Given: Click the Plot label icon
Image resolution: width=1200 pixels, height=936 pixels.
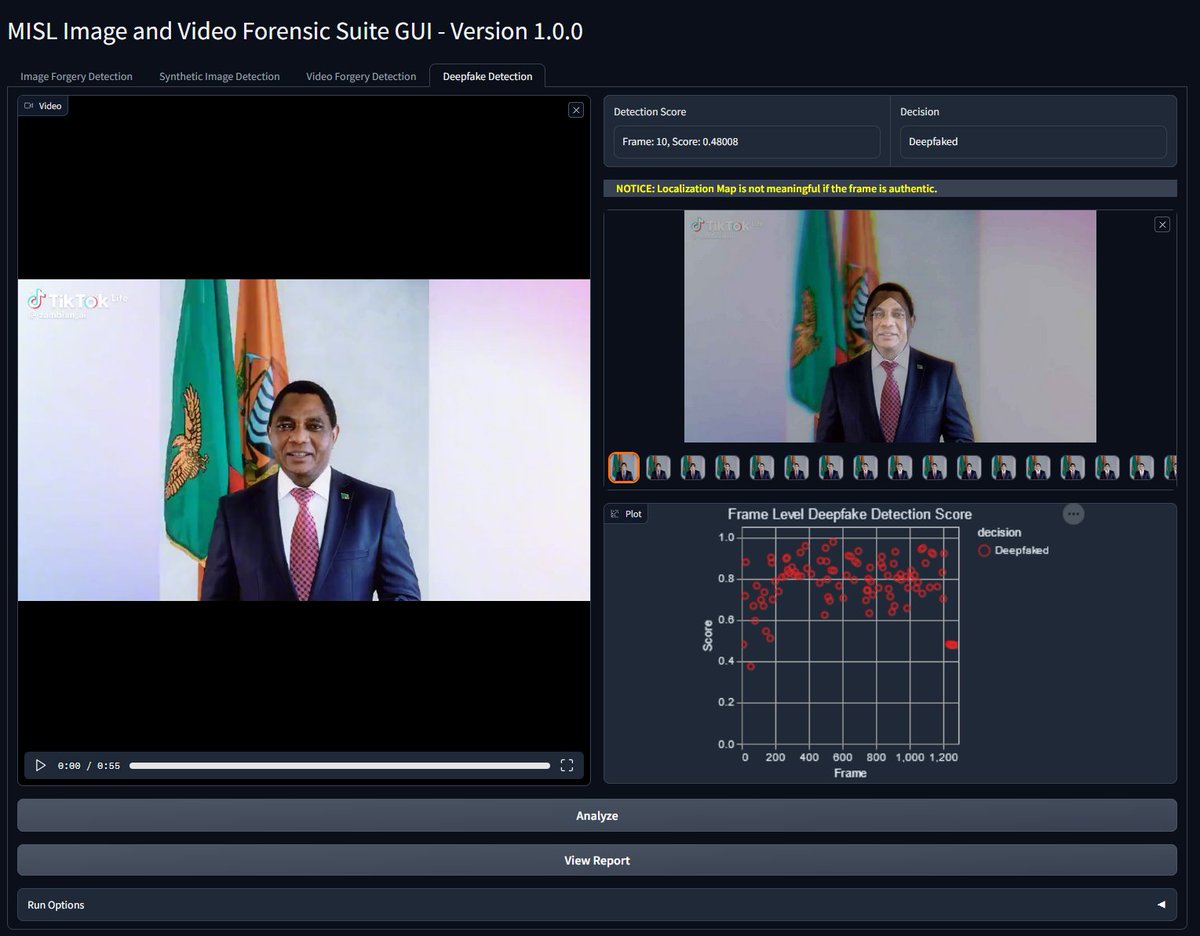Looking at the screenshot, I should (614, 514).
